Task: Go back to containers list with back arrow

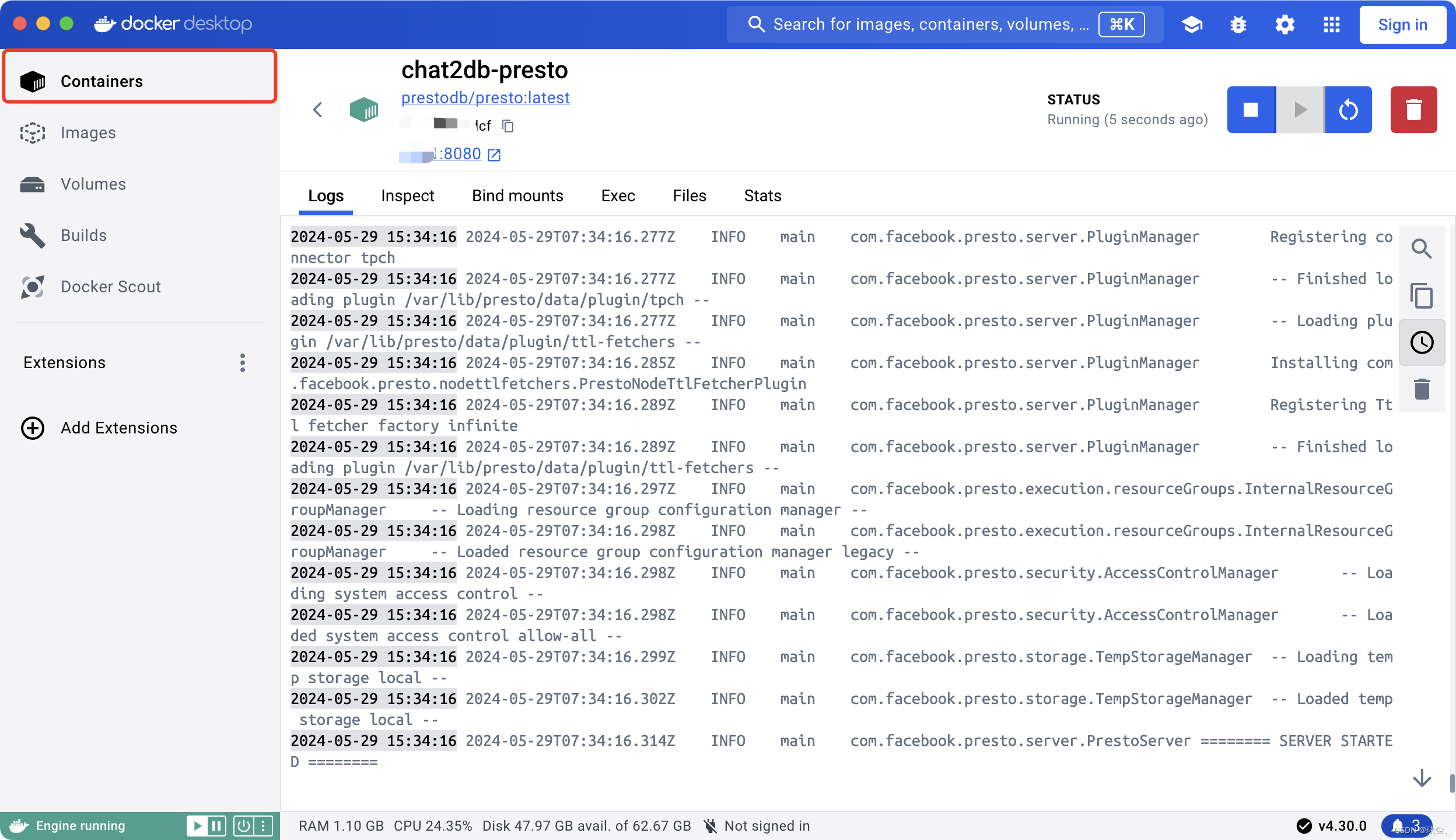Action: coord(317,110)
